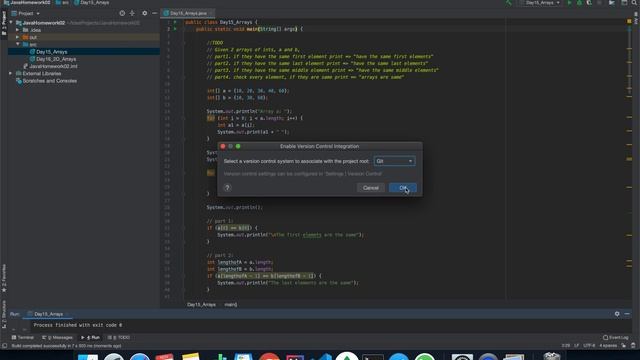Click the UTF-8 encoding in the status bar
Viewport: 640px width, 360px height.
589,346
